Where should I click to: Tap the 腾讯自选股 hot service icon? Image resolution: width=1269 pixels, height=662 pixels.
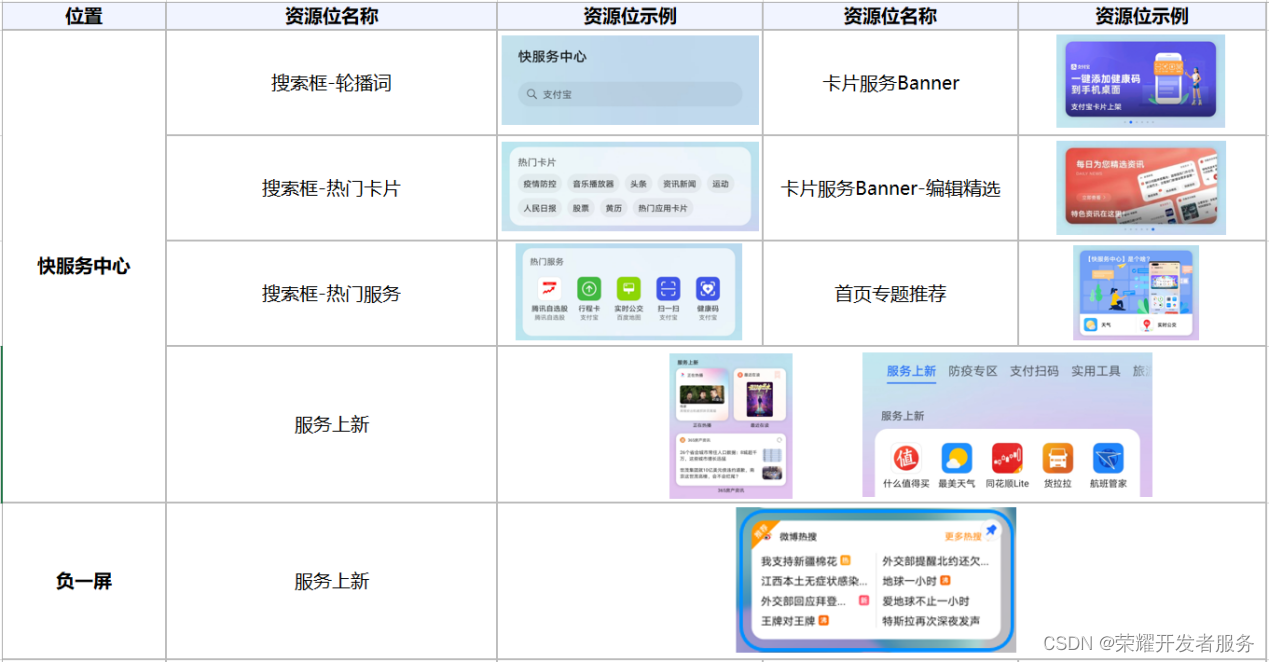(549, 289)
